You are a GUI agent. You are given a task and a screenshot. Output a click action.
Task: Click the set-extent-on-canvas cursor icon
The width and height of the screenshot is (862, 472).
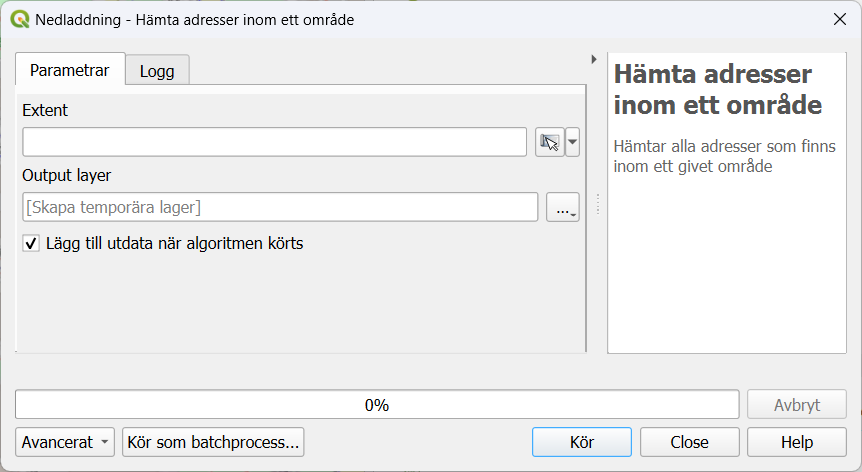(x=550, y=142)
